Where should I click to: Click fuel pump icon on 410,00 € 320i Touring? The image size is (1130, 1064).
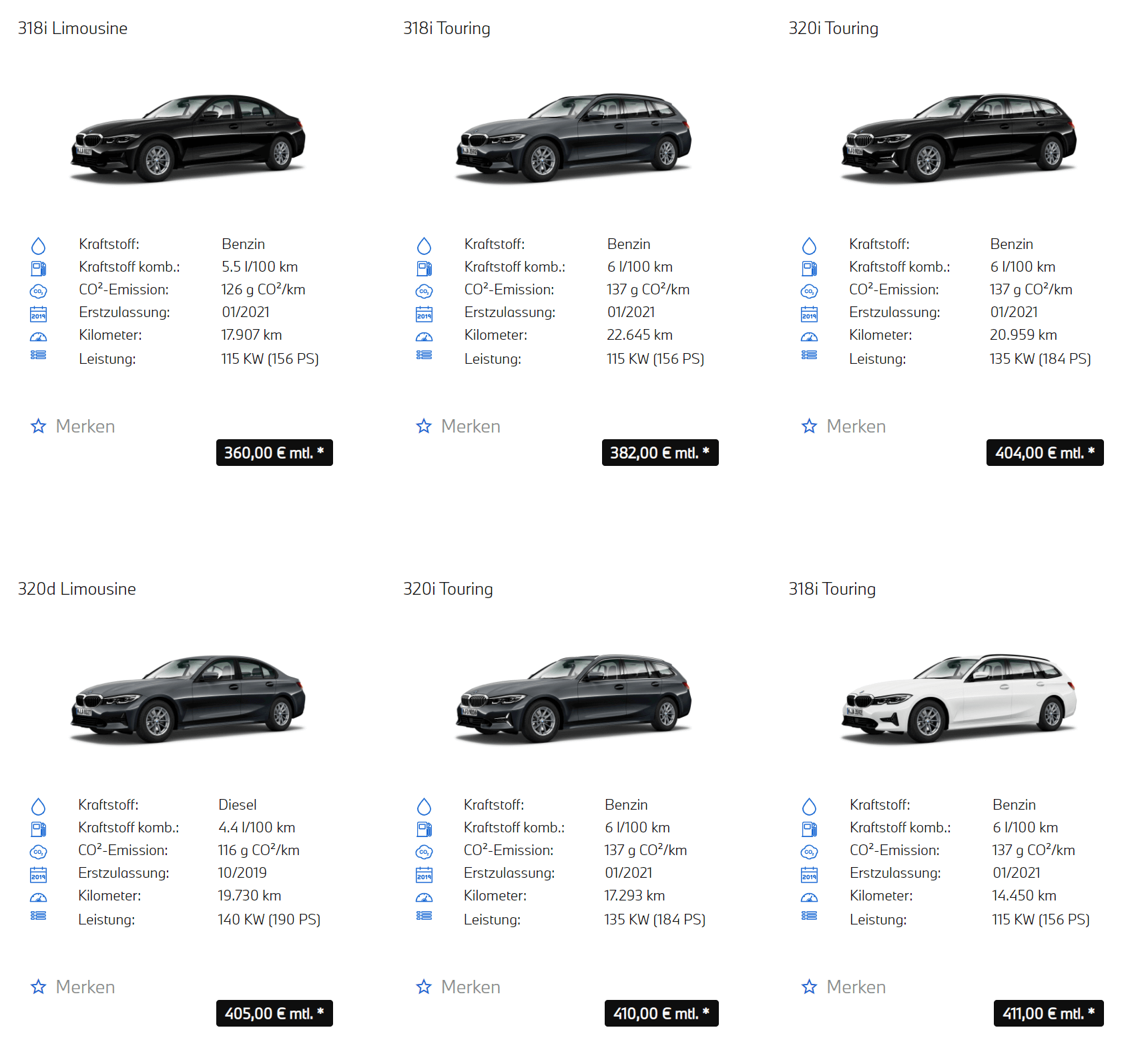[x=424, y=829]
